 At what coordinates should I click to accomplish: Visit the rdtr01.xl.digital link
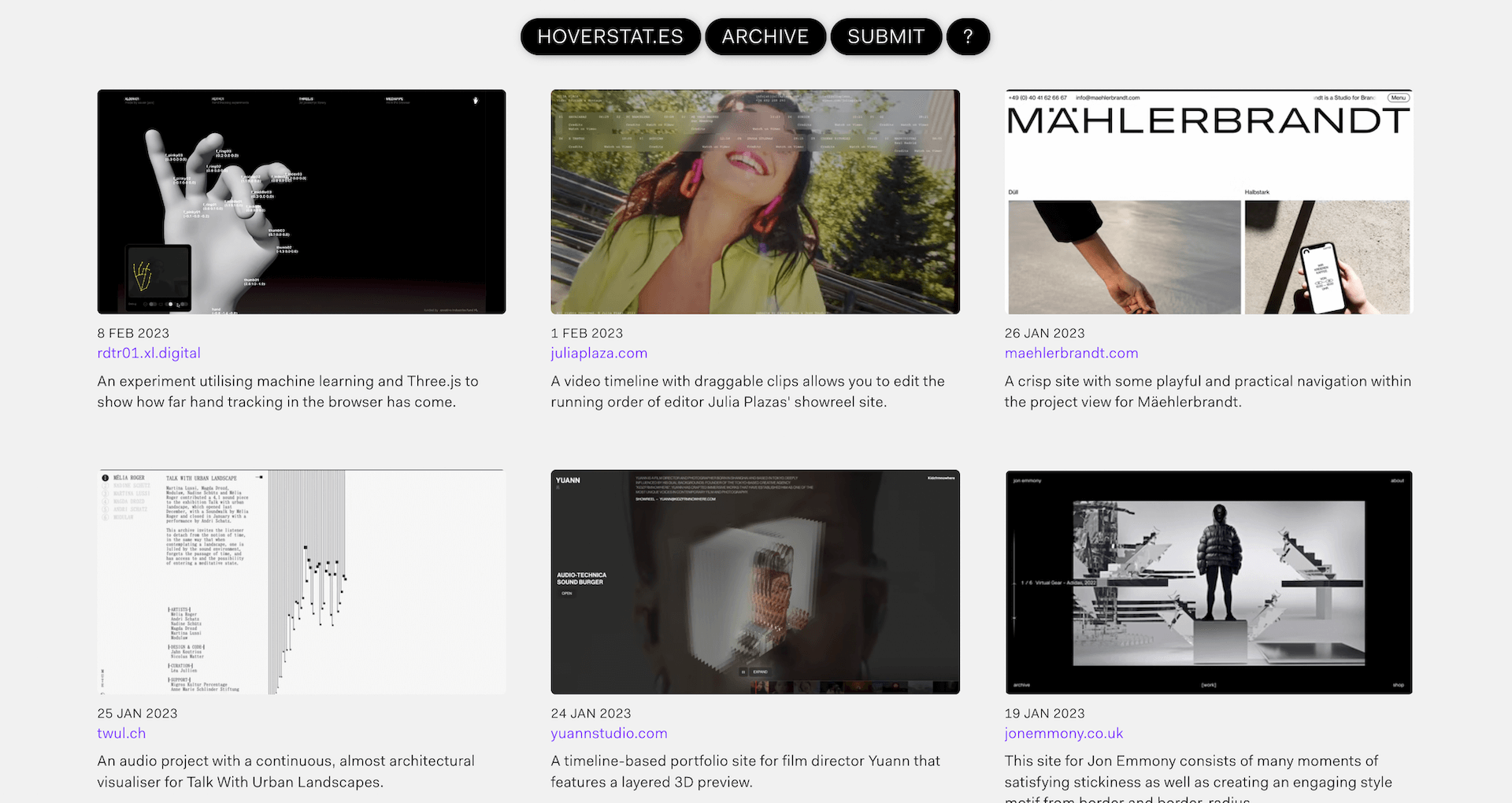[149, 353]
